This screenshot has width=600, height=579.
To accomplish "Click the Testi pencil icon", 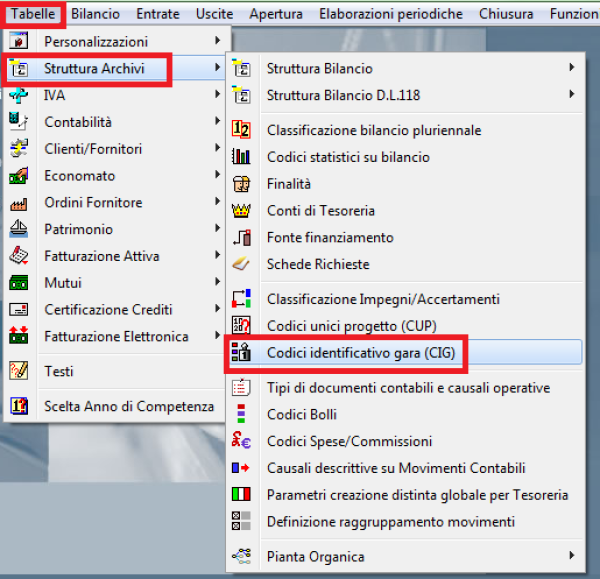I will coord(18,371).
